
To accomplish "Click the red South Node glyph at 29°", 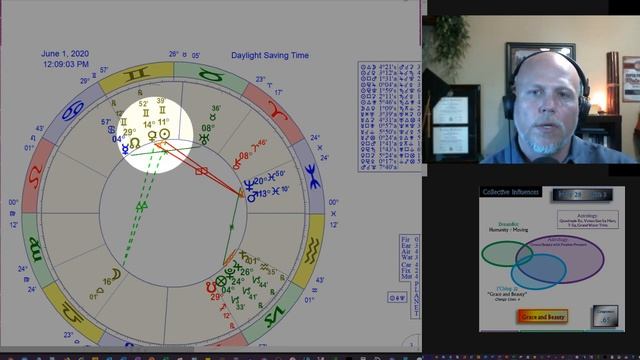I will click(x=211, y=287).
